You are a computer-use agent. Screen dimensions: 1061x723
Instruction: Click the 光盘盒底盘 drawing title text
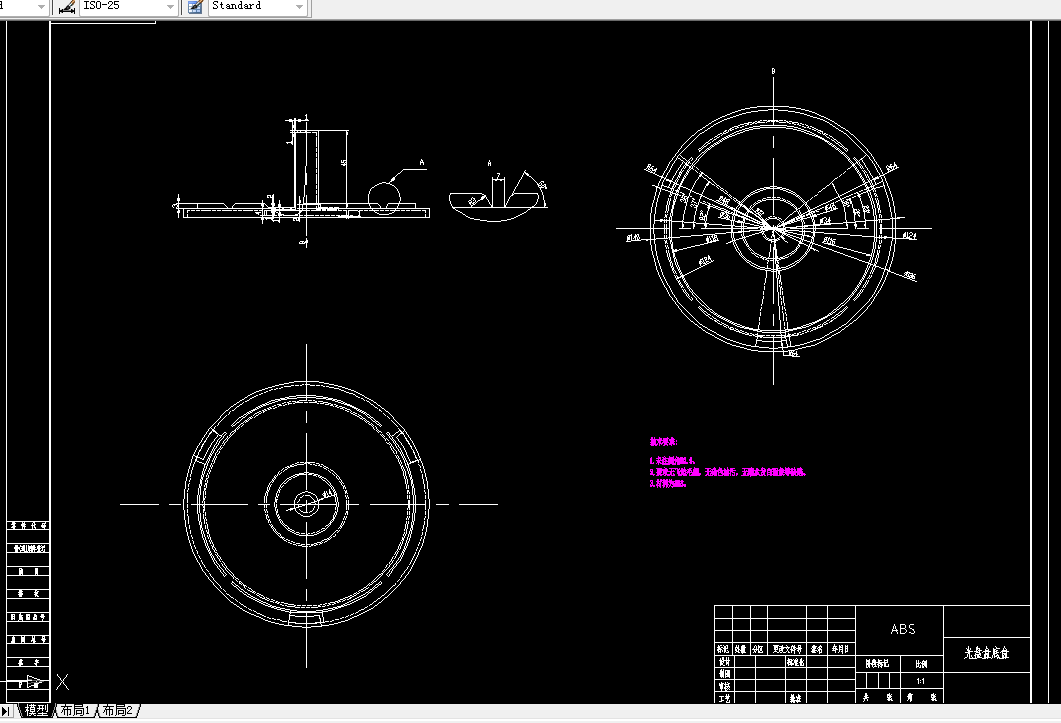(987, 653)
